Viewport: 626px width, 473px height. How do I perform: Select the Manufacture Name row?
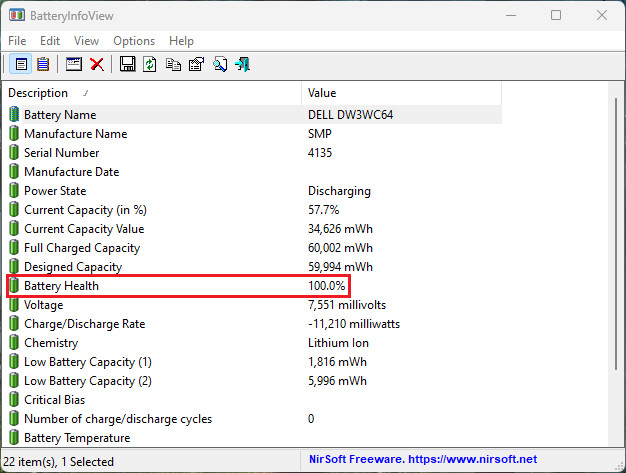[254, 133]
